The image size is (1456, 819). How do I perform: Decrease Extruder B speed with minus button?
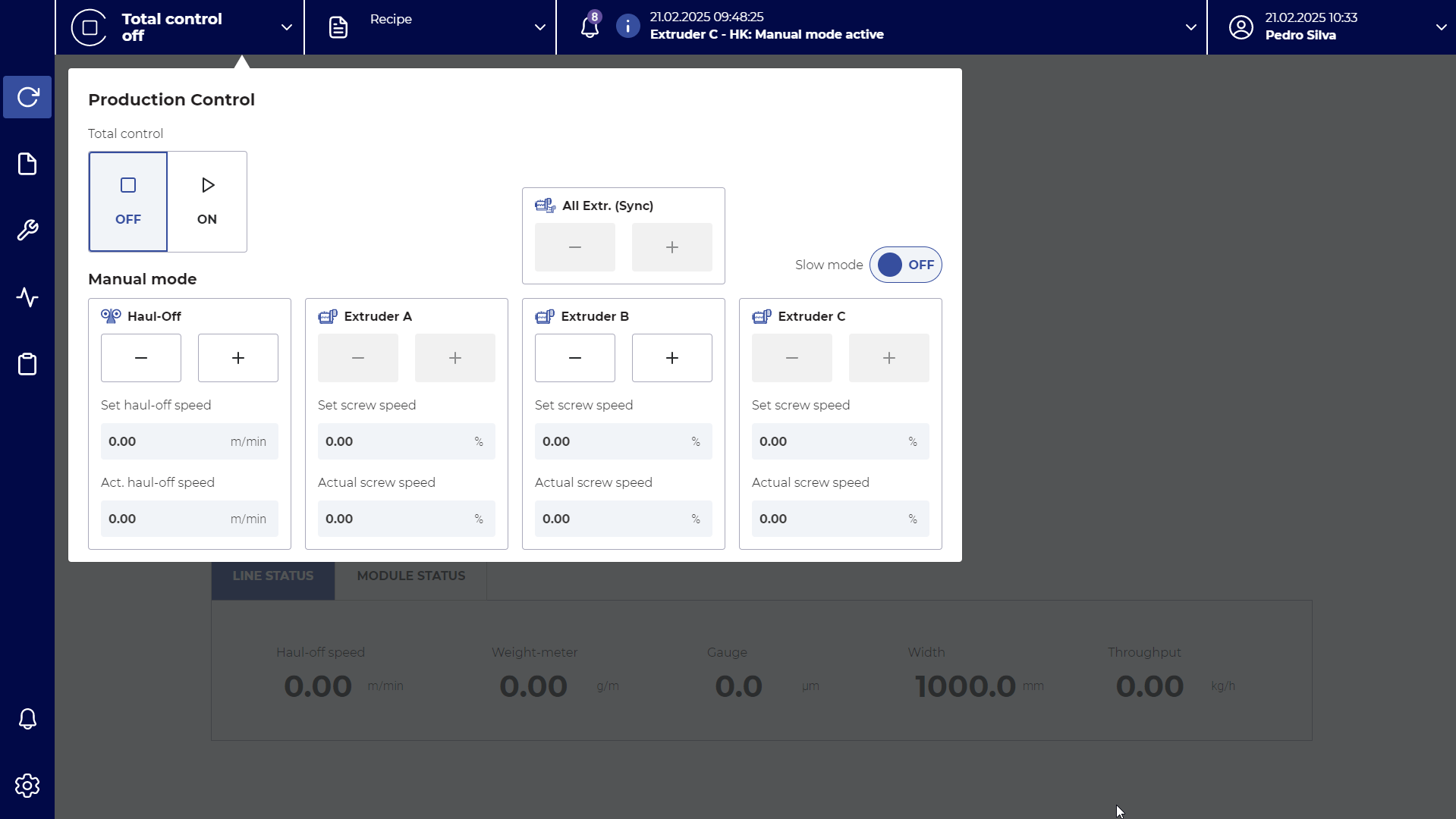pos(574,358)
